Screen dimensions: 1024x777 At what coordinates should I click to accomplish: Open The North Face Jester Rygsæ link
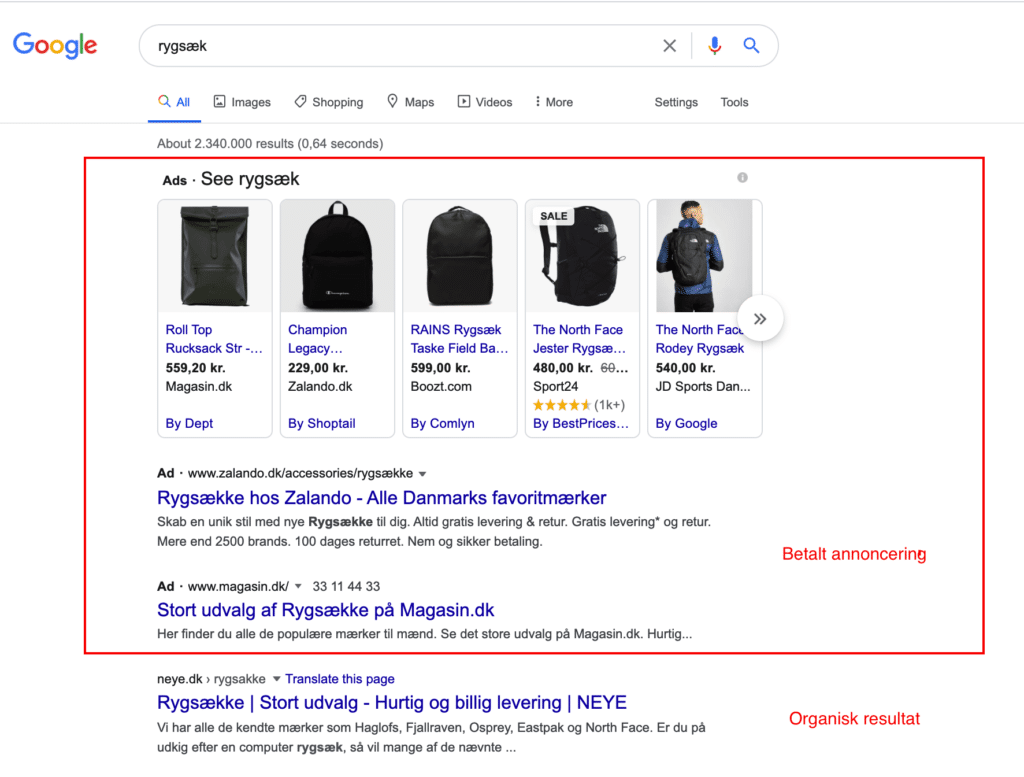click(579, 339)
